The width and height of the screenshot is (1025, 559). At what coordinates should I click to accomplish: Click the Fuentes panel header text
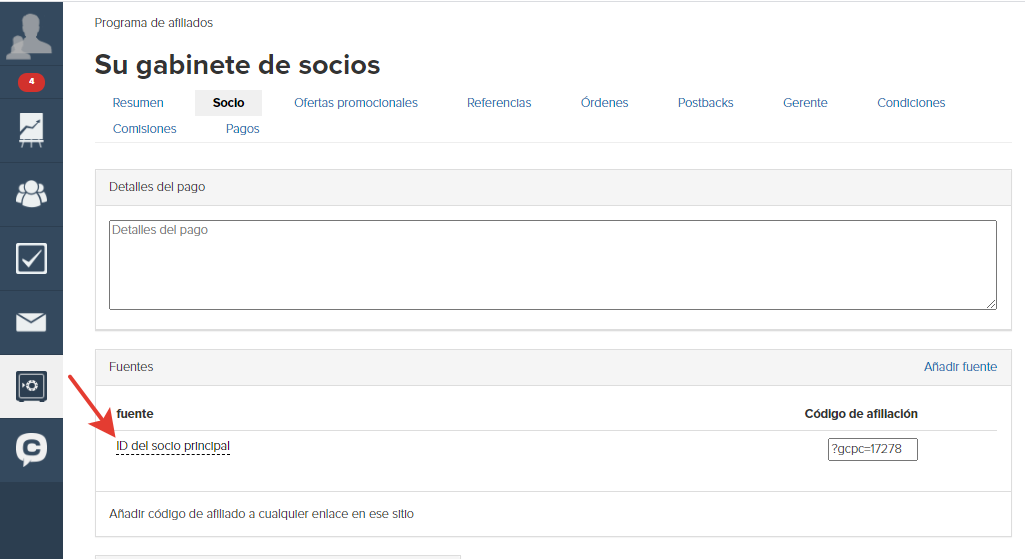click(131, 367)
